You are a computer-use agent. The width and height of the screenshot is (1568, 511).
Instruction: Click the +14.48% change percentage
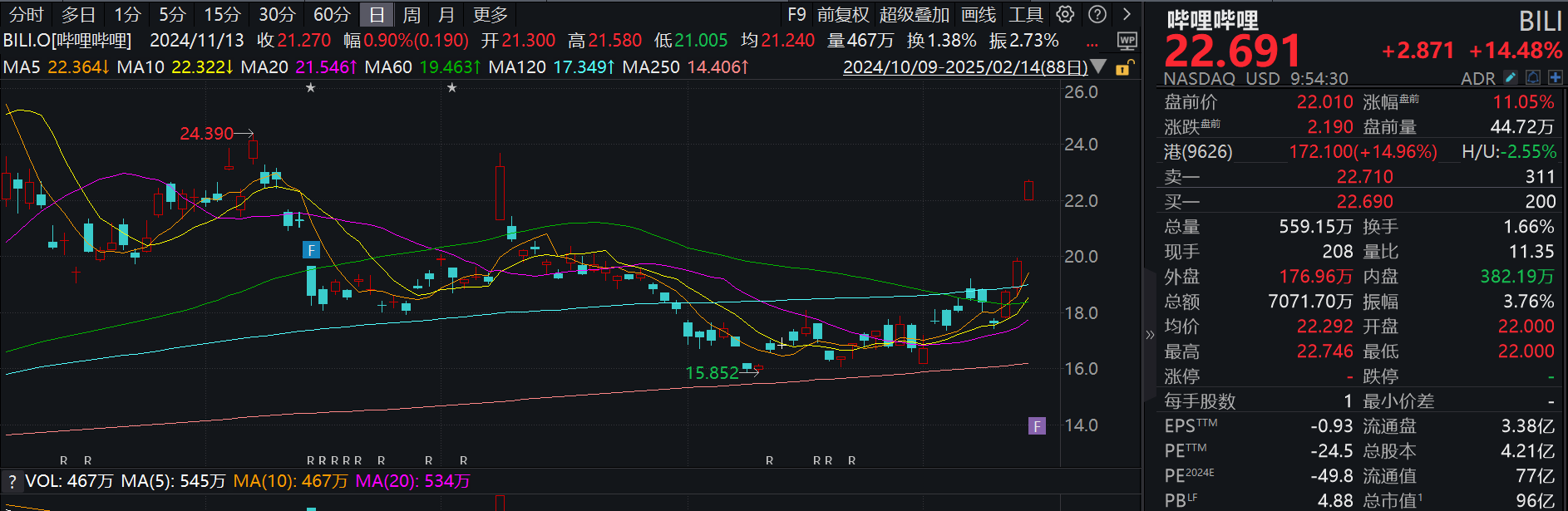(1516, 51)
